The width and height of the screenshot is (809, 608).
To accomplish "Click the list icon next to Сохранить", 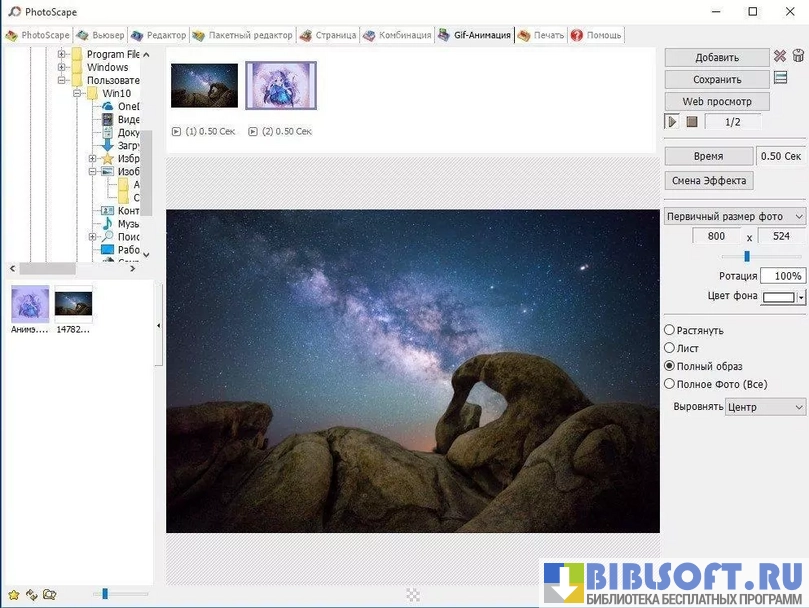I will [781, 78].
